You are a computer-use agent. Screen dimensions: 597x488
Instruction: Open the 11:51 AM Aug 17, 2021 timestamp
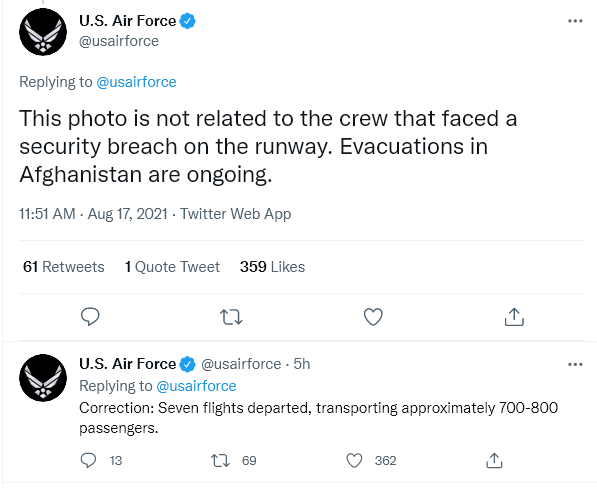pos(93,214)
